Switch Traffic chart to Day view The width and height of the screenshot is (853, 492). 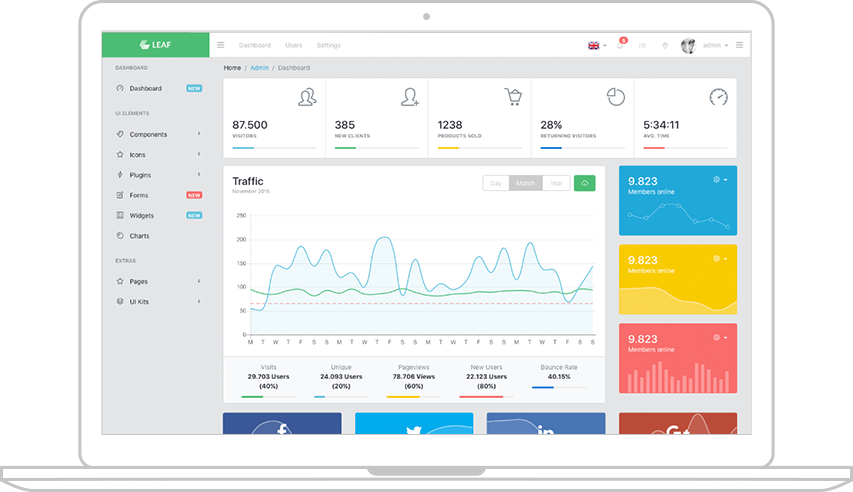coord(496,183)
